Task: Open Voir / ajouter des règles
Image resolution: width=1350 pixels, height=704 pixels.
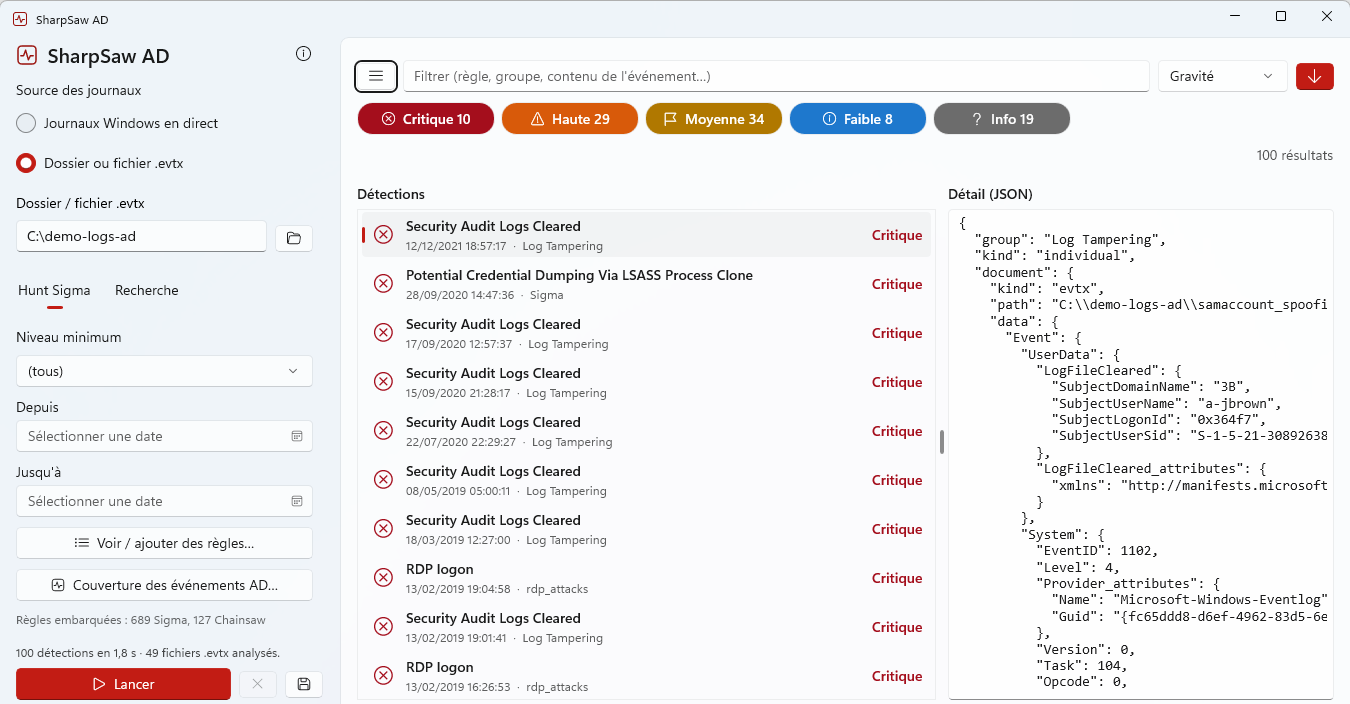Action: [x=164, y=543]
